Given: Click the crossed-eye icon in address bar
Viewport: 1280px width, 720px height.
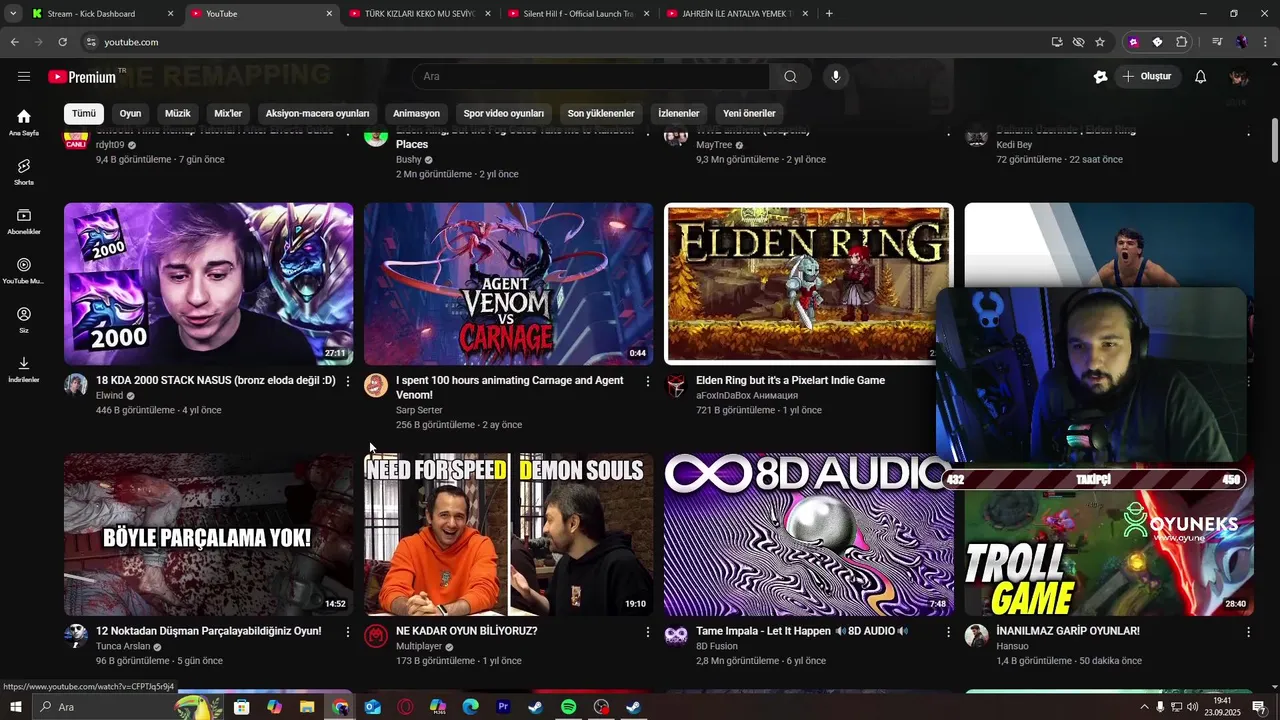Looking at the screenshot, I should (1078, 42).
